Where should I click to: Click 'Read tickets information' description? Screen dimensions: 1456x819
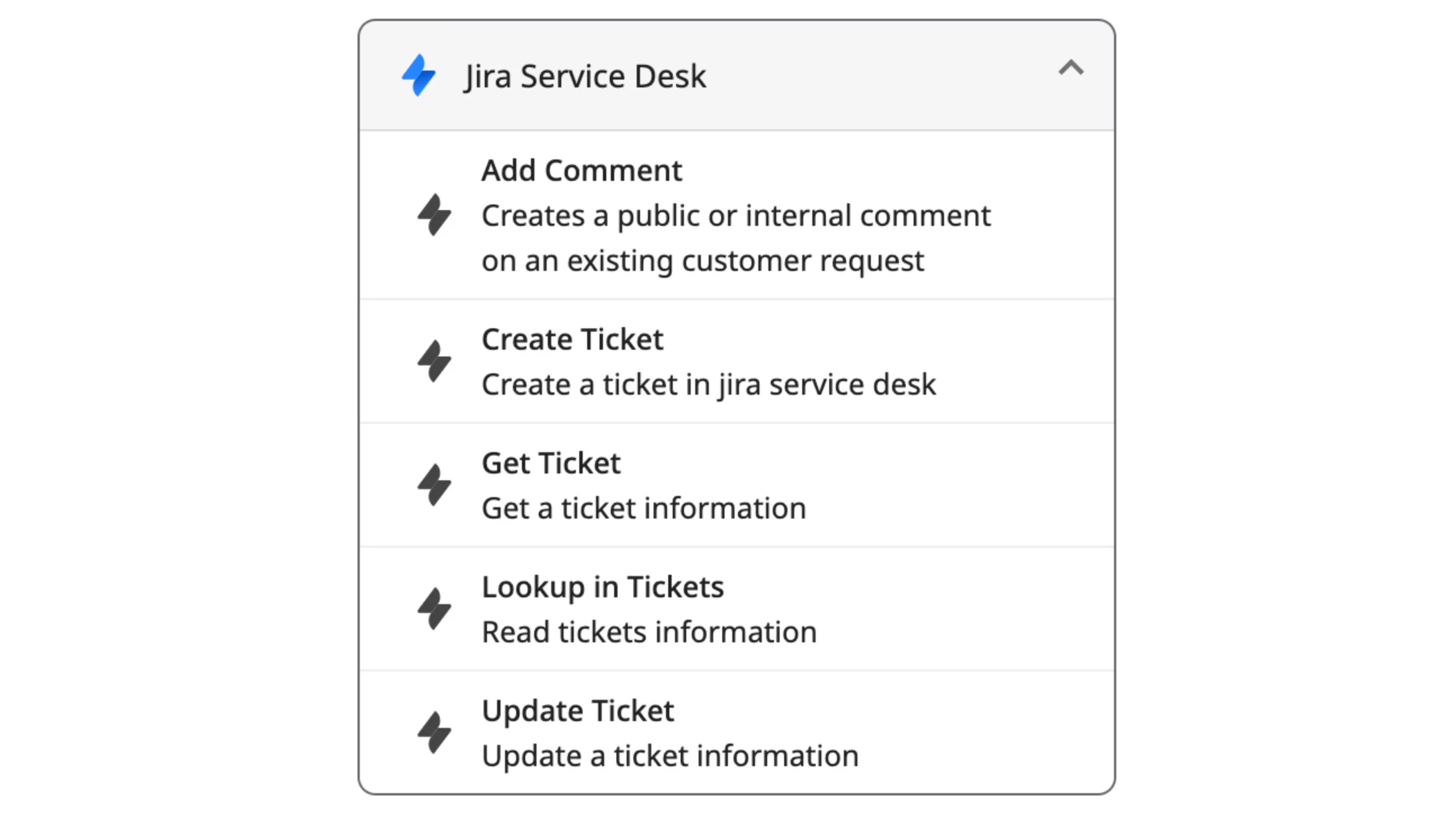pos(649,632)
